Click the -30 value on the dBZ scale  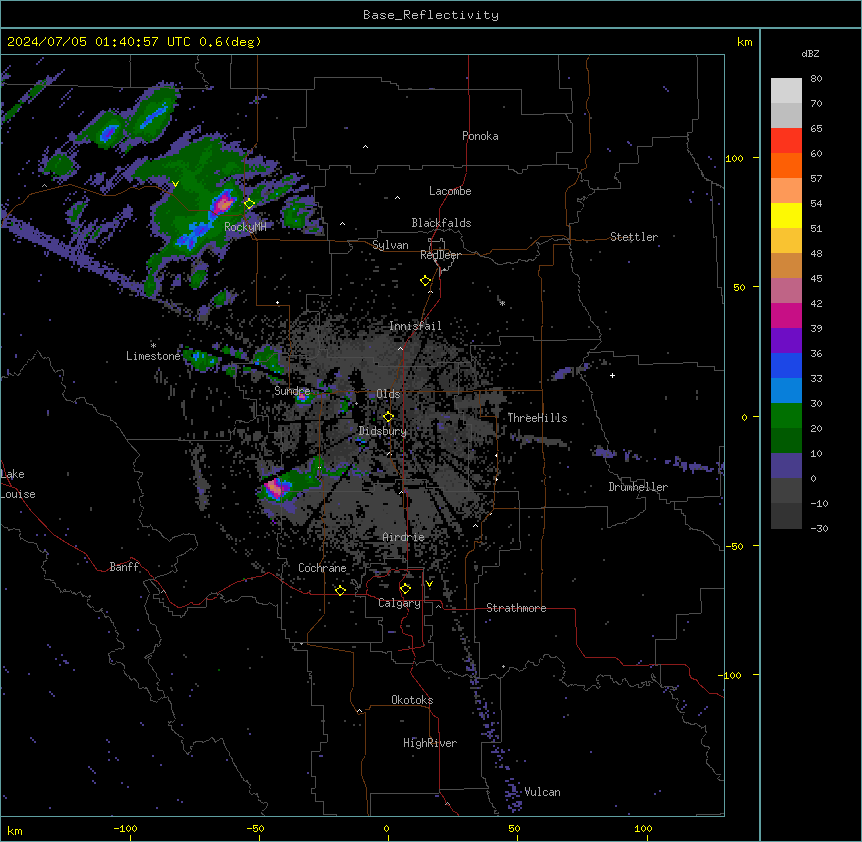(819, 529)
